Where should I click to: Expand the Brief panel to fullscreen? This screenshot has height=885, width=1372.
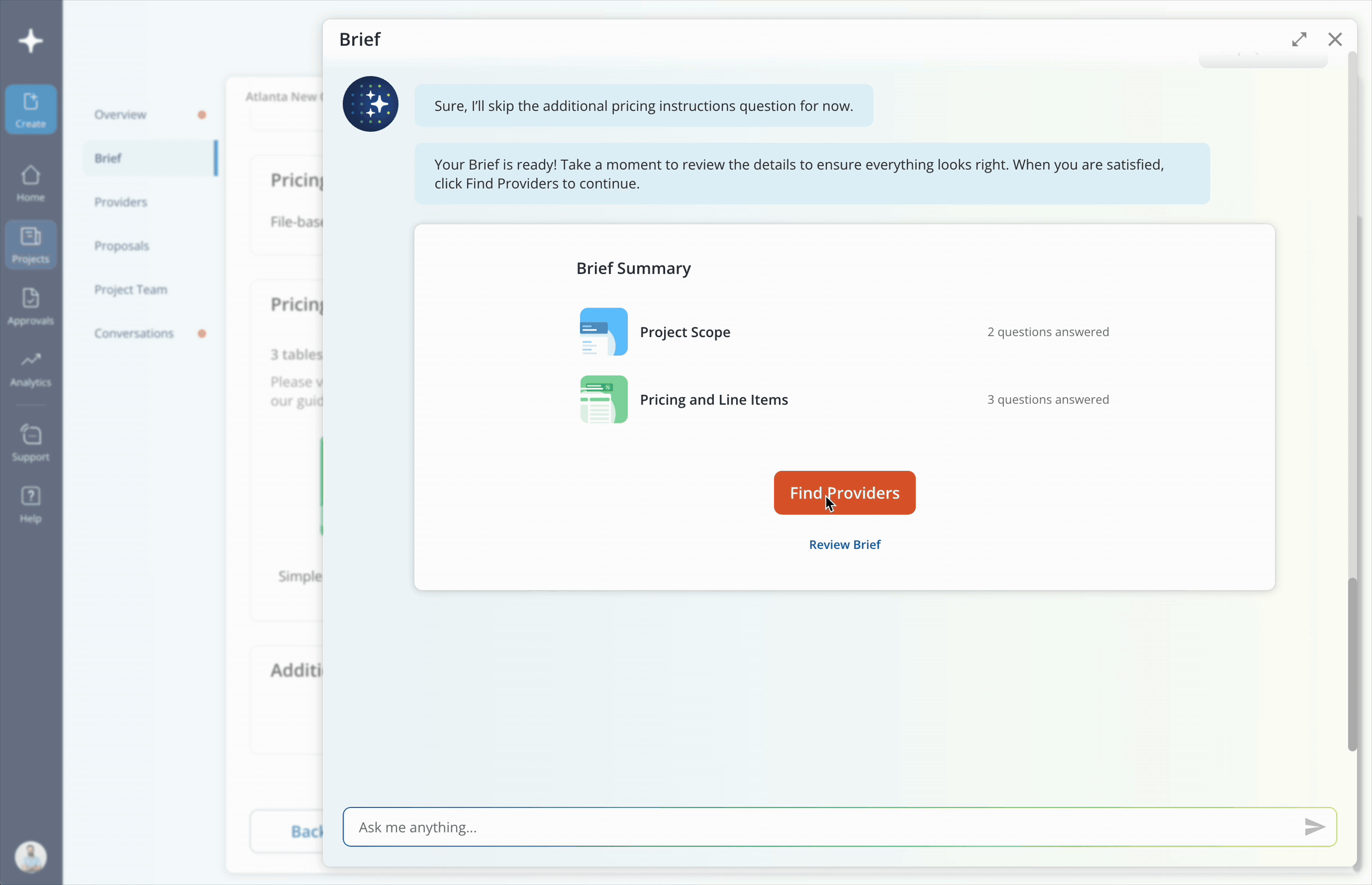(x=1299, y=39)
